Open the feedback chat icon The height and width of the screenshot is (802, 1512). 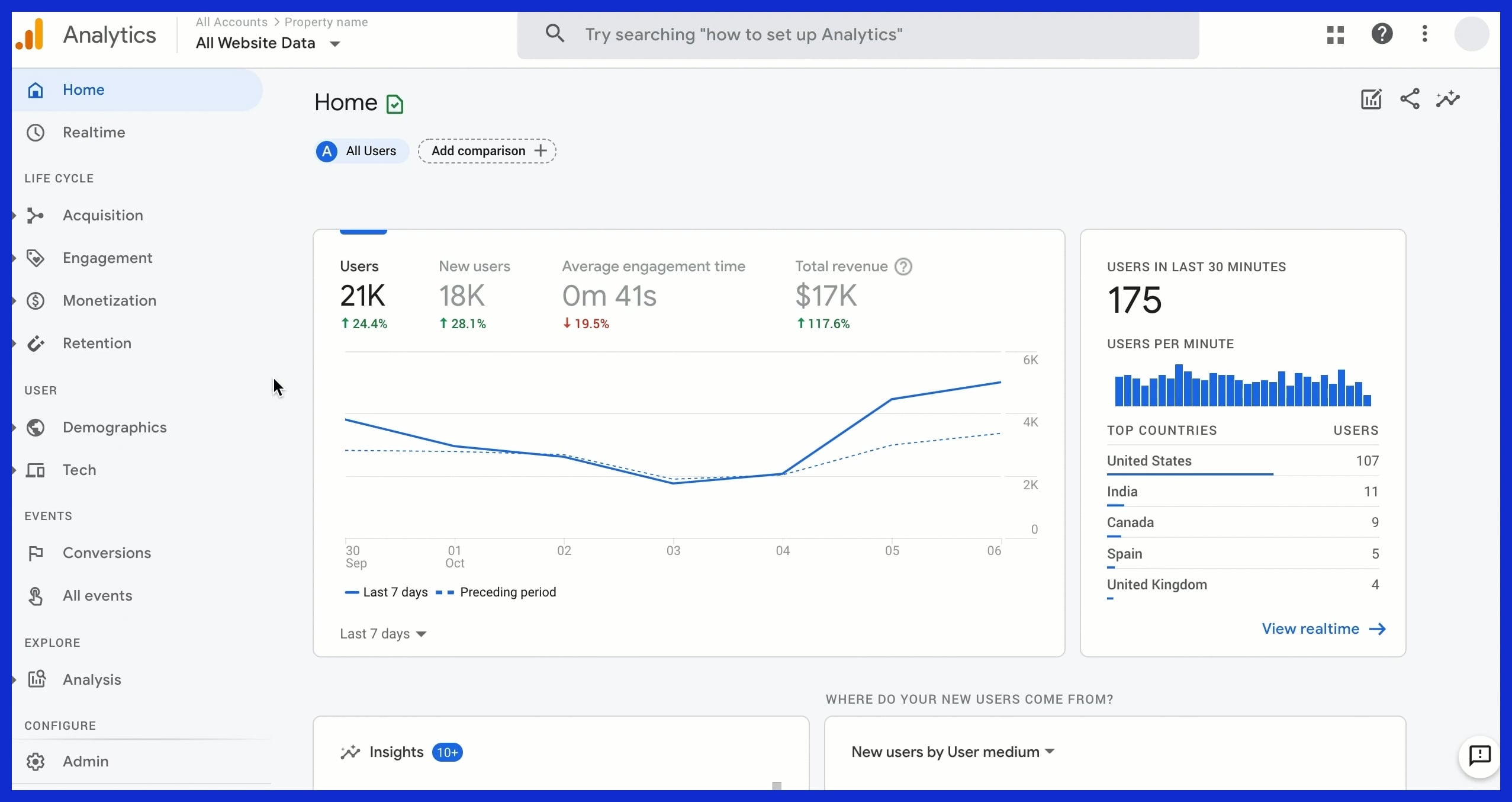[1479, 755]
